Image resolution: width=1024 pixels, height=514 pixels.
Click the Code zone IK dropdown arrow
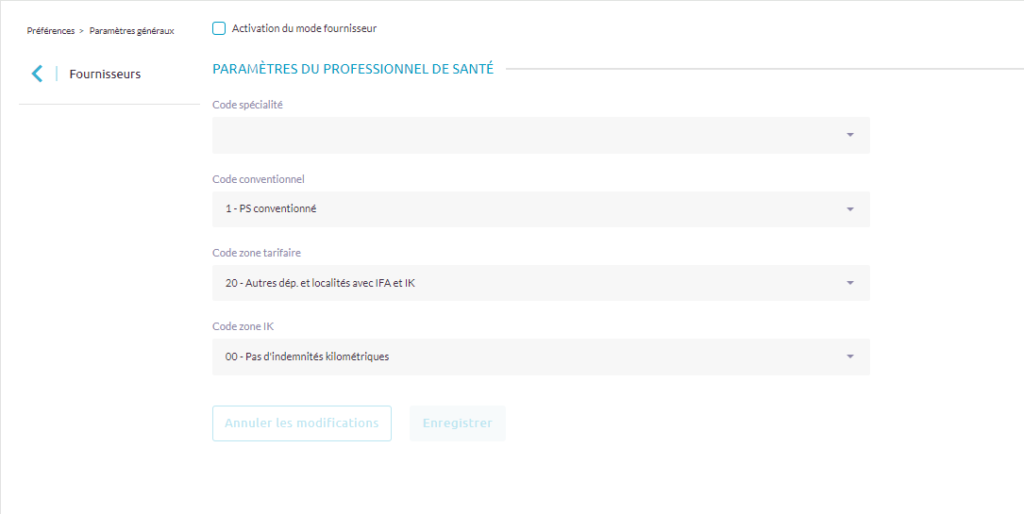[x=849, y=357]
